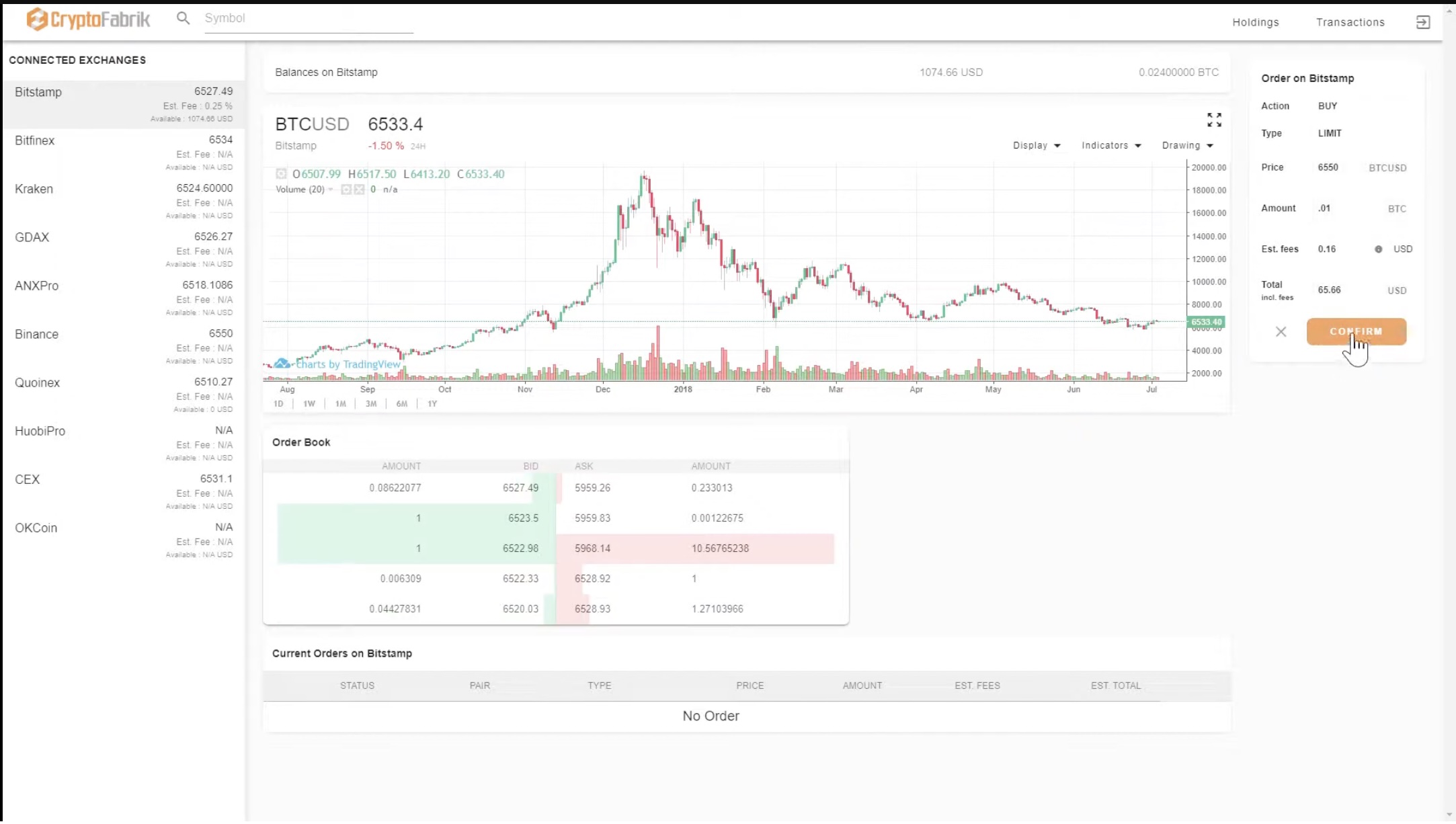Viewport: 1456px width, 824px height.
Task: Click the Symbol search input field
Action: [x=306, y=18]
